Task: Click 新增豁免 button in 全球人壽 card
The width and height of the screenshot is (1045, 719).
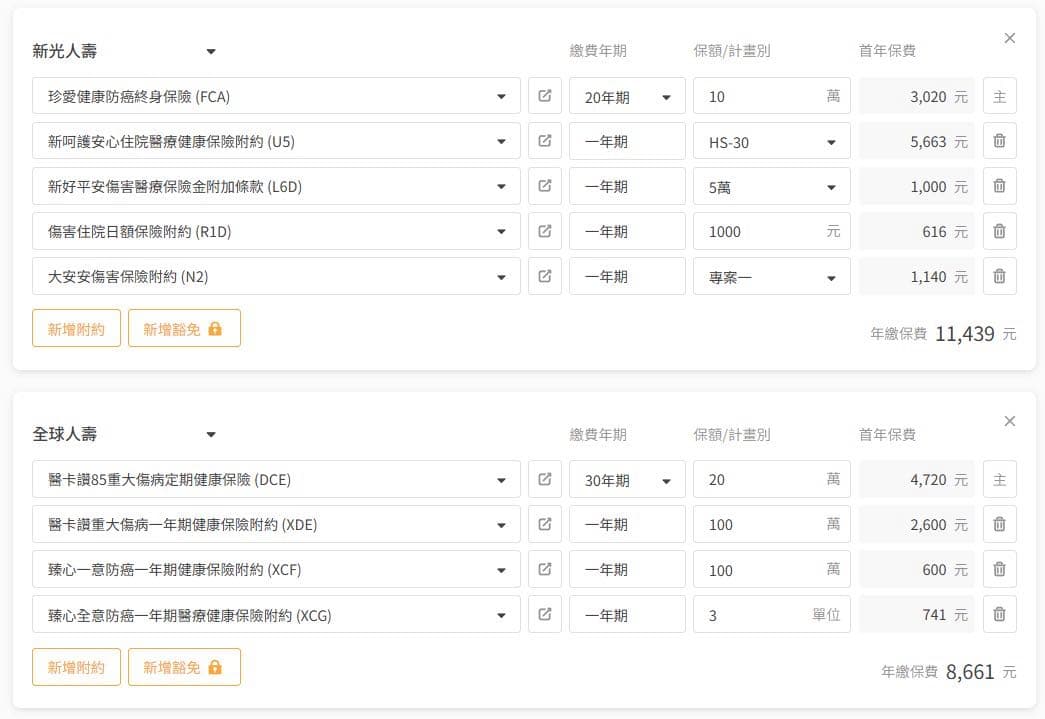Action: pos(184,667)
